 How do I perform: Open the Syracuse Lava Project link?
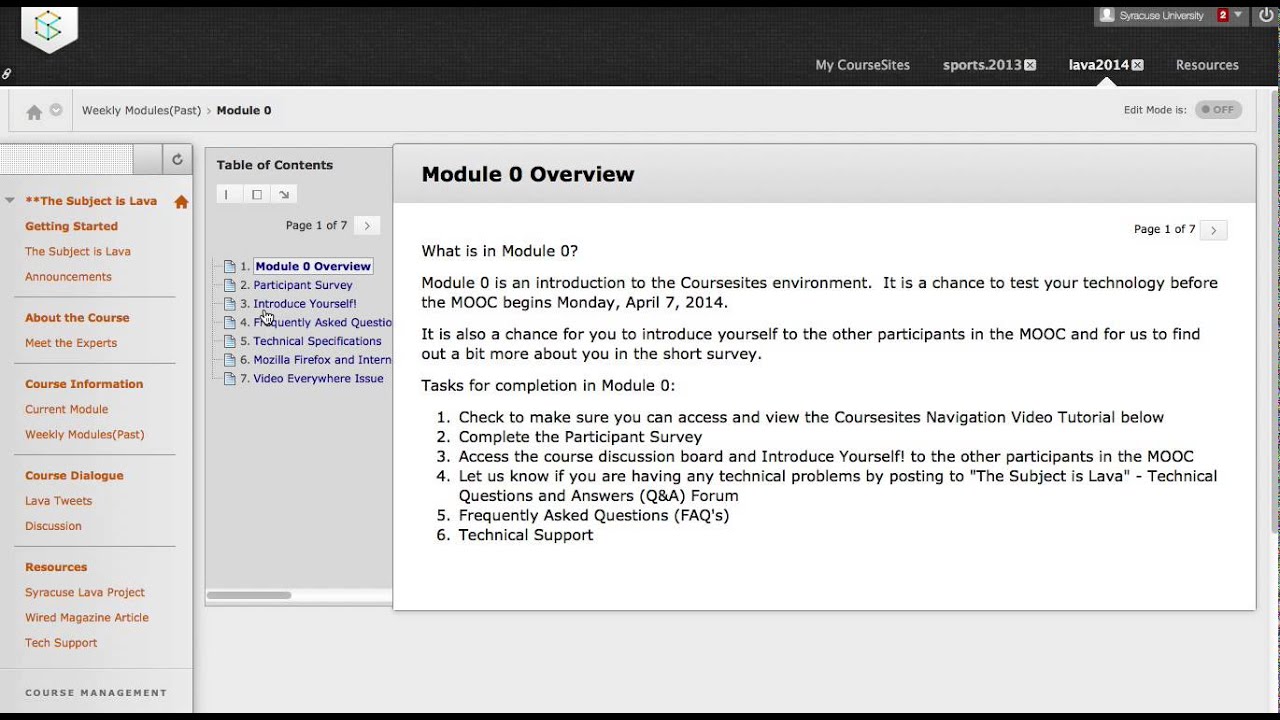(x=85, y=593)
